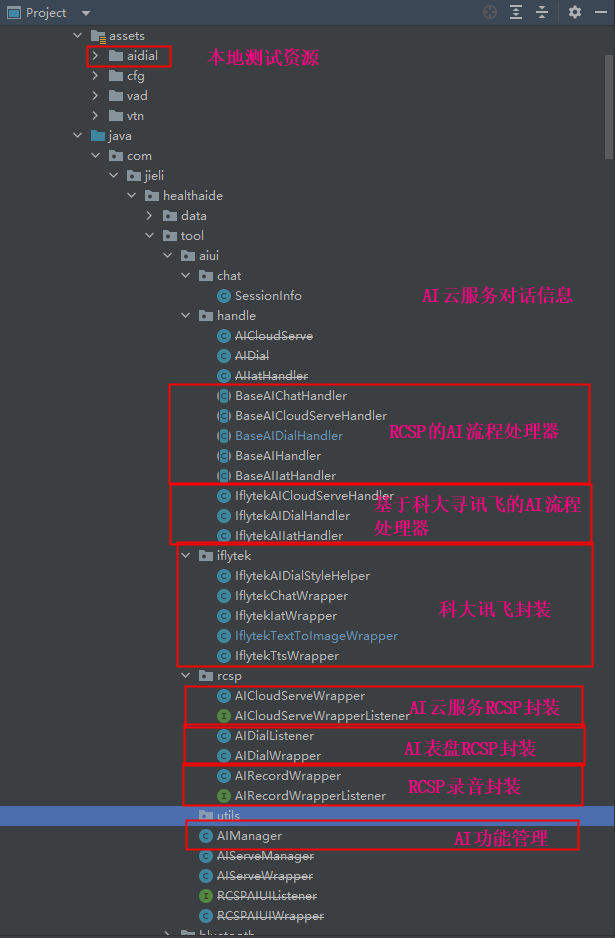Open AIDialWrapper class
The width and height of the screenshot is (615, 938).
[x=278, y=756]
